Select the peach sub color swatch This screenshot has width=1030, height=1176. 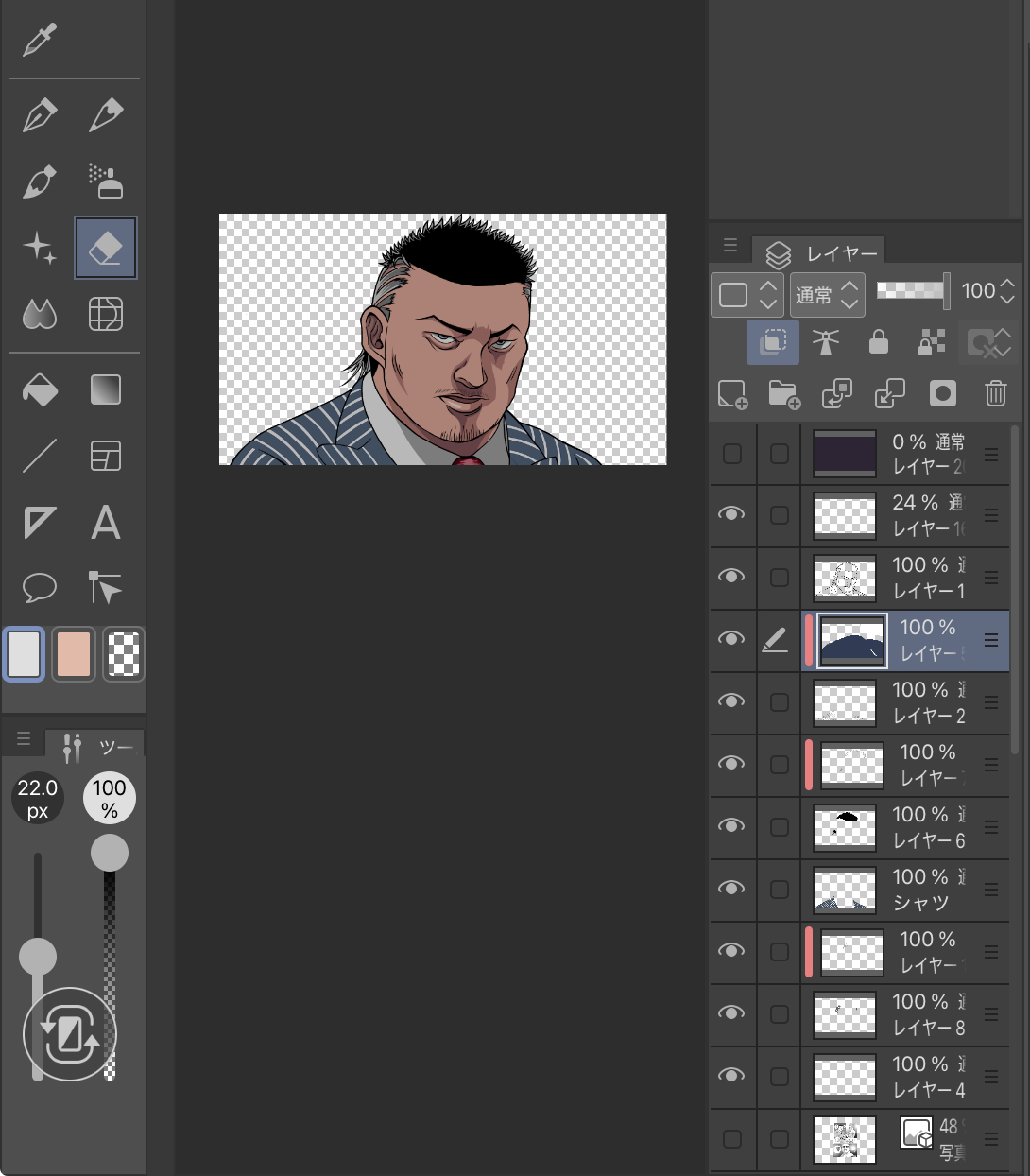pos(74,653)
